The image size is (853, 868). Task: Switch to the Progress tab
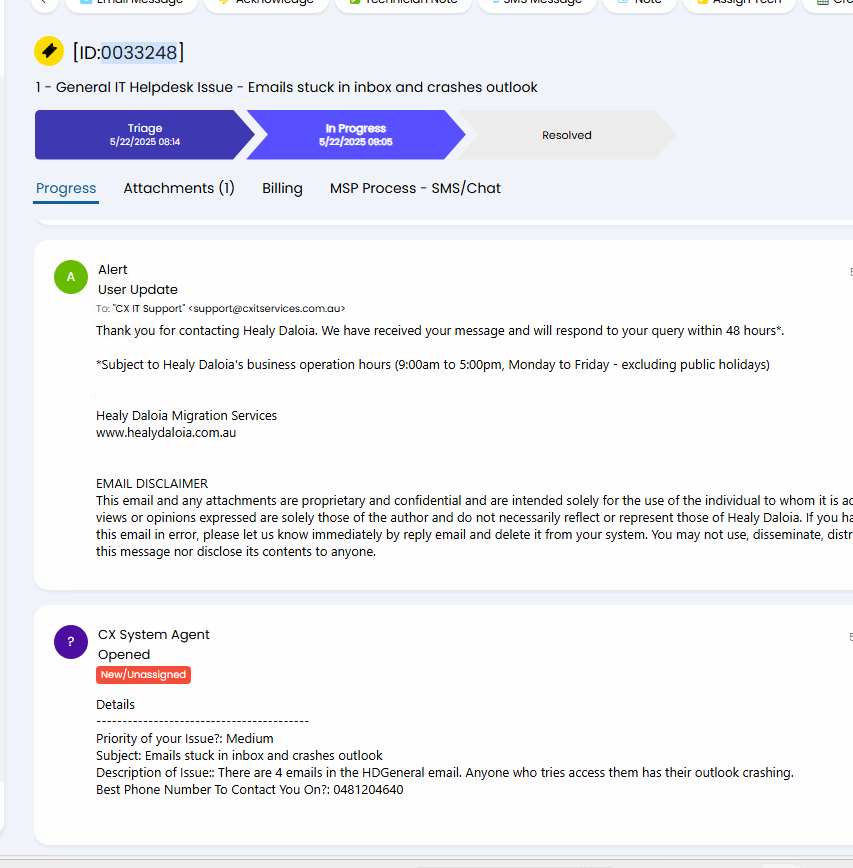(x=66, y=188)
